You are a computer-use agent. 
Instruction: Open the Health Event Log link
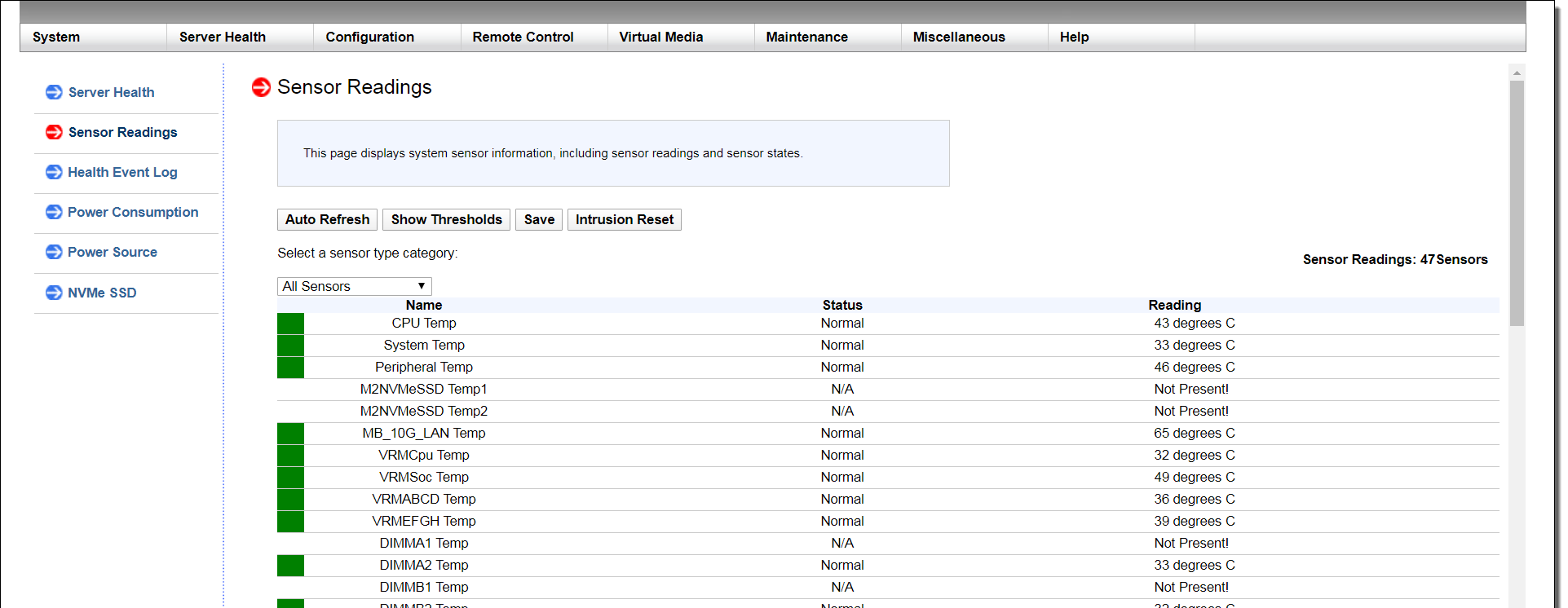(122, 172)
